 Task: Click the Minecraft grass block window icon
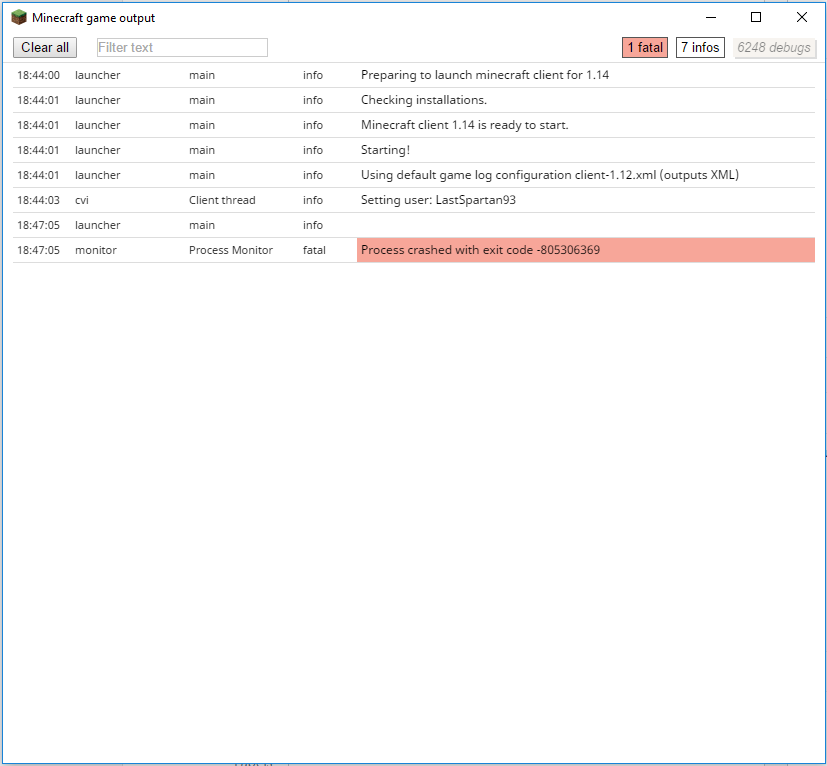[19, 17]
